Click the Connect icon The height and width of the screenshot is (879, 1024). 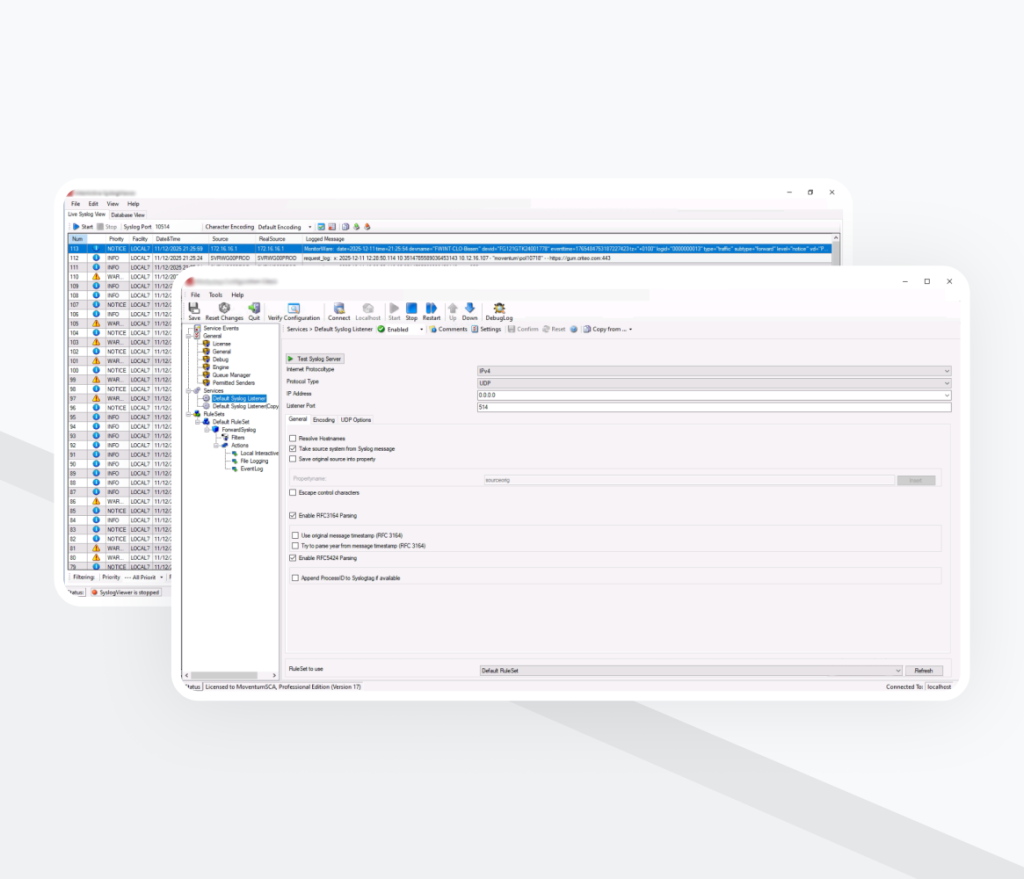(339, 309)
